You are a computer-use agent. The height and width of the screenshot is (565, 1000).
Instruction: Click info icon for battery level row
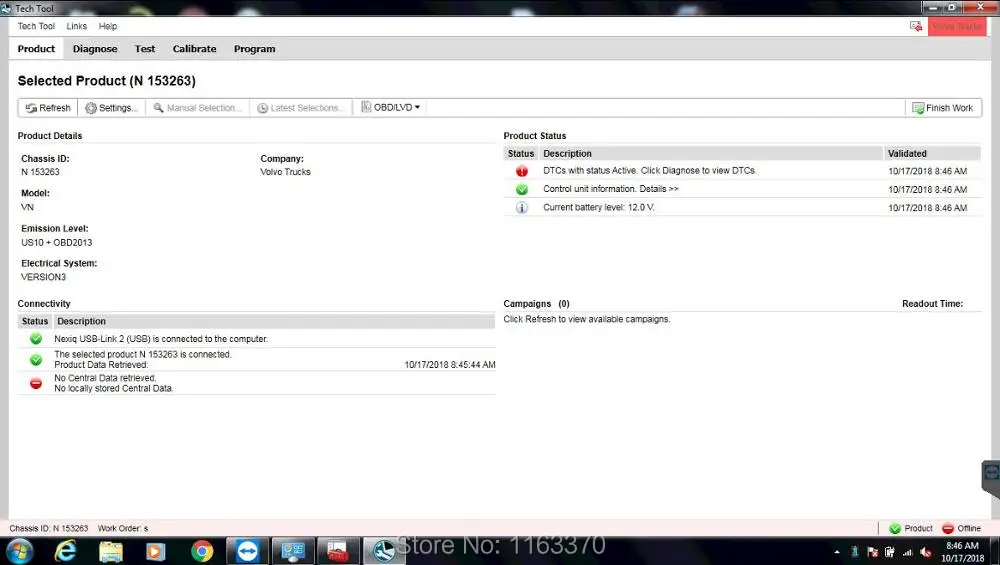522,207
